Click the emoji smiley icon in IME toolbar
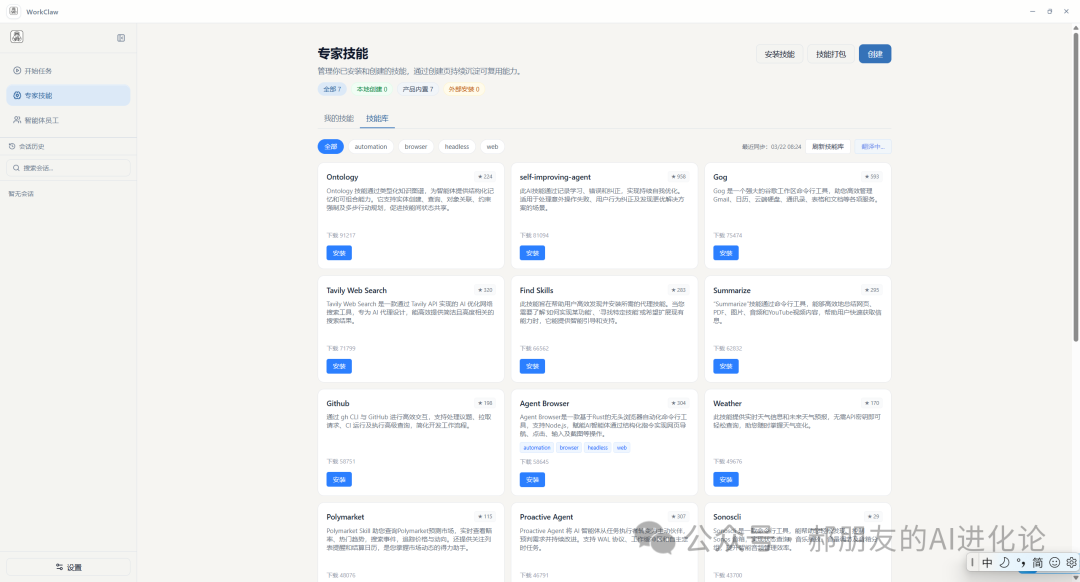 tap(1055, 563)
